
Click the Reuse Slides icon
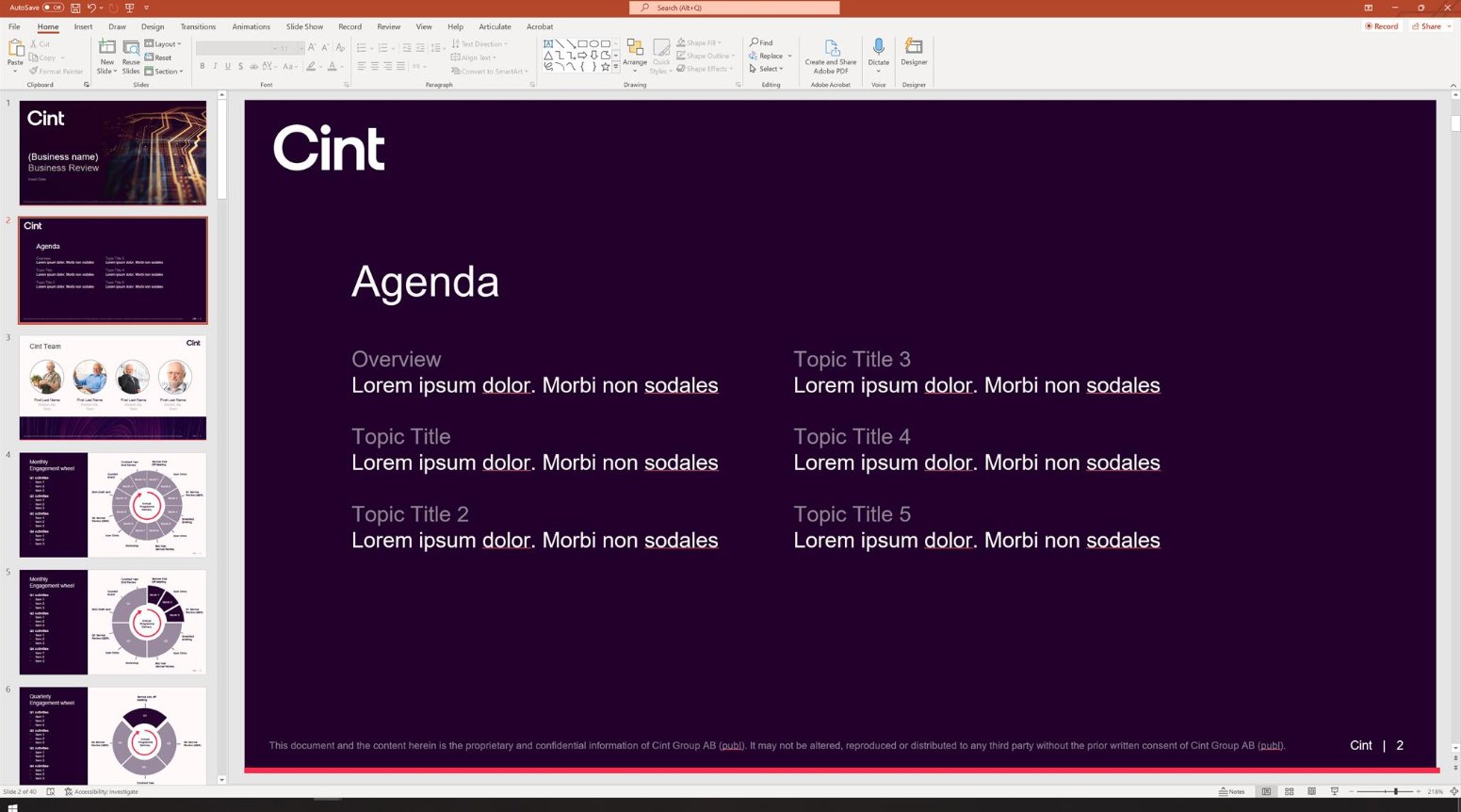[131, 56]
